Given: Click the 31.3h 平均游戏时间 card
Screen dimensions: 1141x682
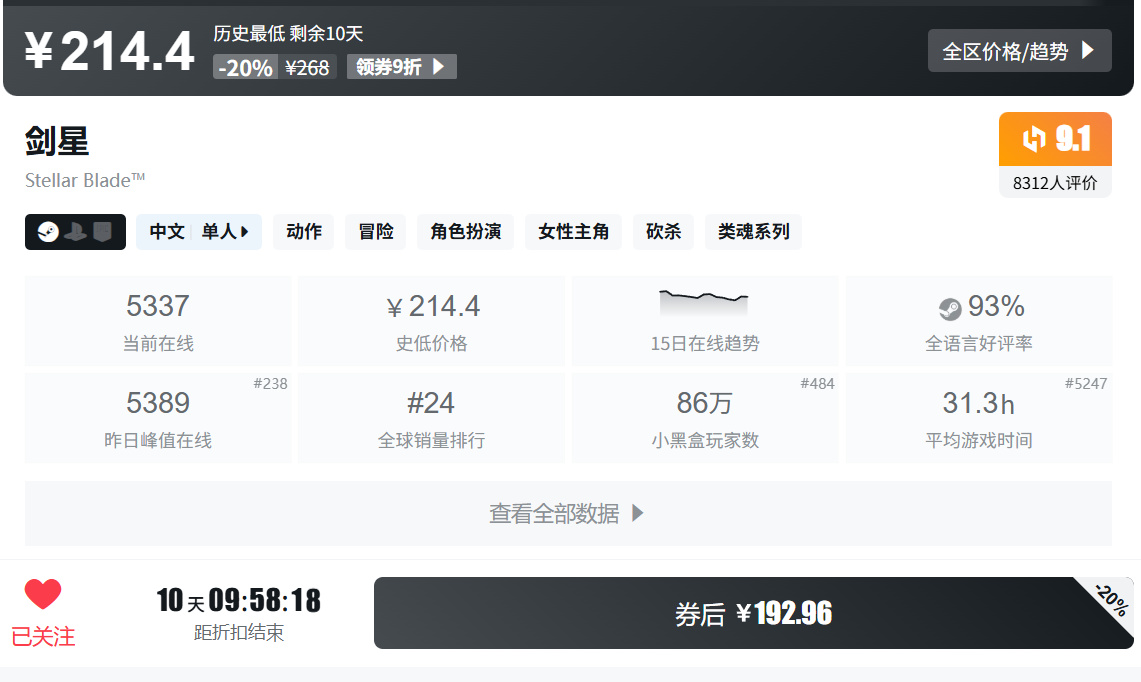Looking at the screenshot, I should click(979, 418).
